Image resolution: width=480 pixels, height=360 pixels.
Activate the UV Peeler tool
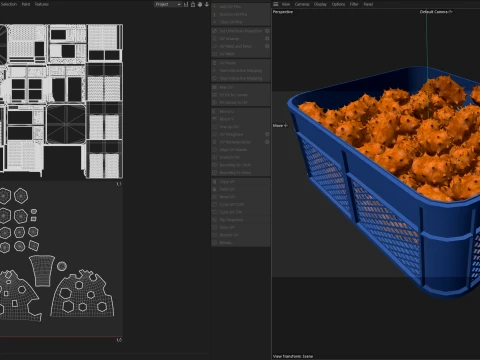coord(241,63)
